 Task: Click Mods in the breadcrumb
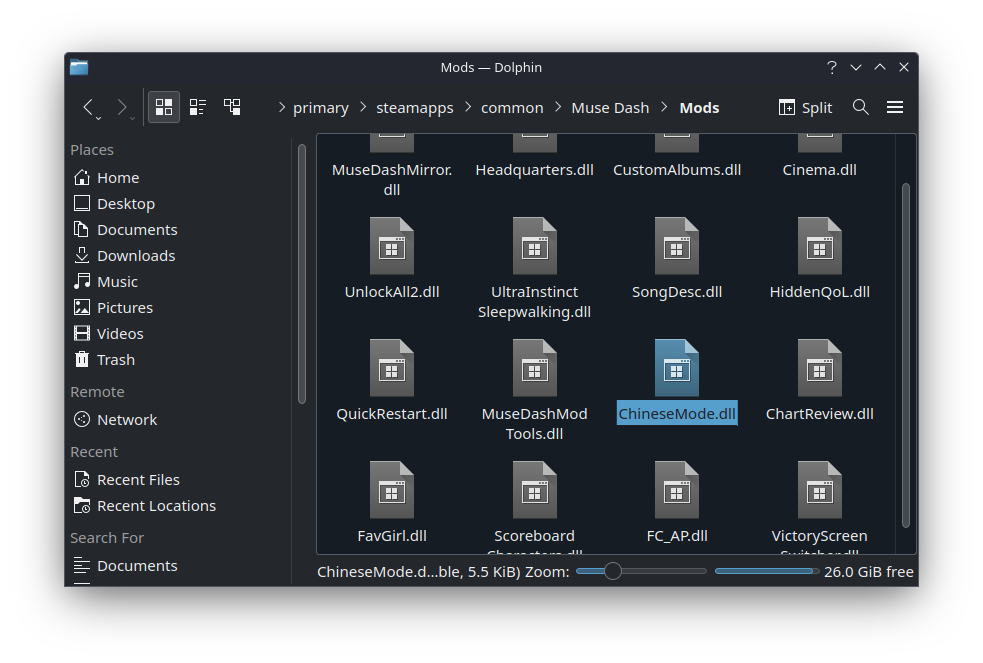tap(699, 108)
